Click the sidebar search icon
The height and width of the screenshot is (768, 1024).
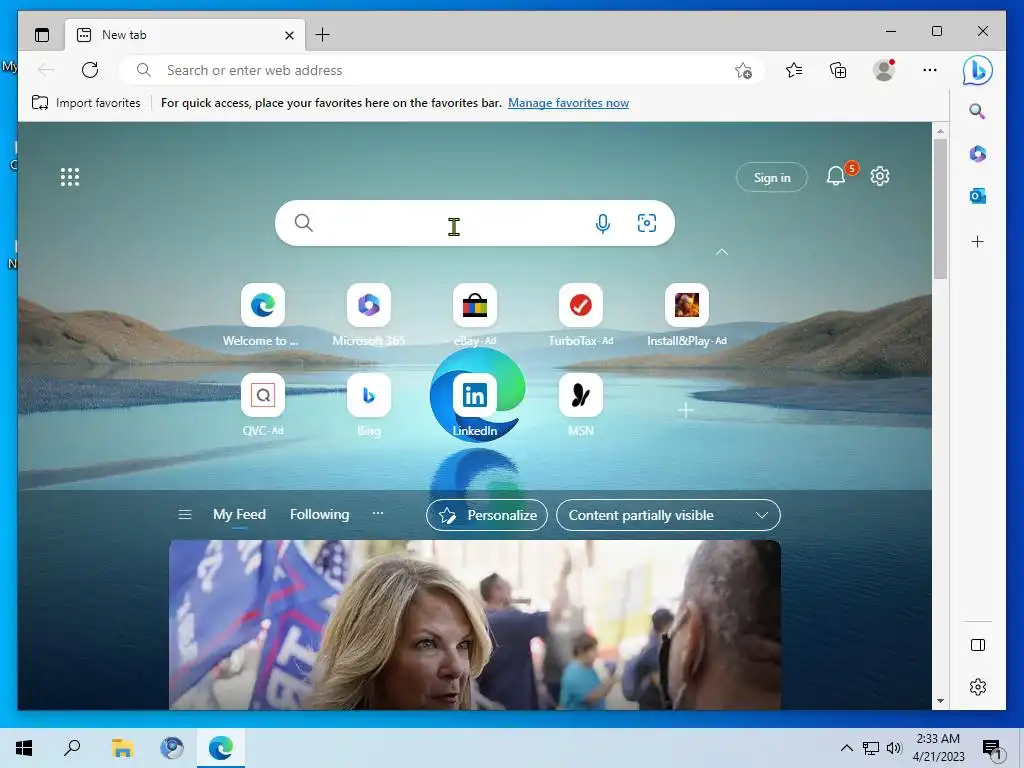pyautogui.click(x=977, y=111)
